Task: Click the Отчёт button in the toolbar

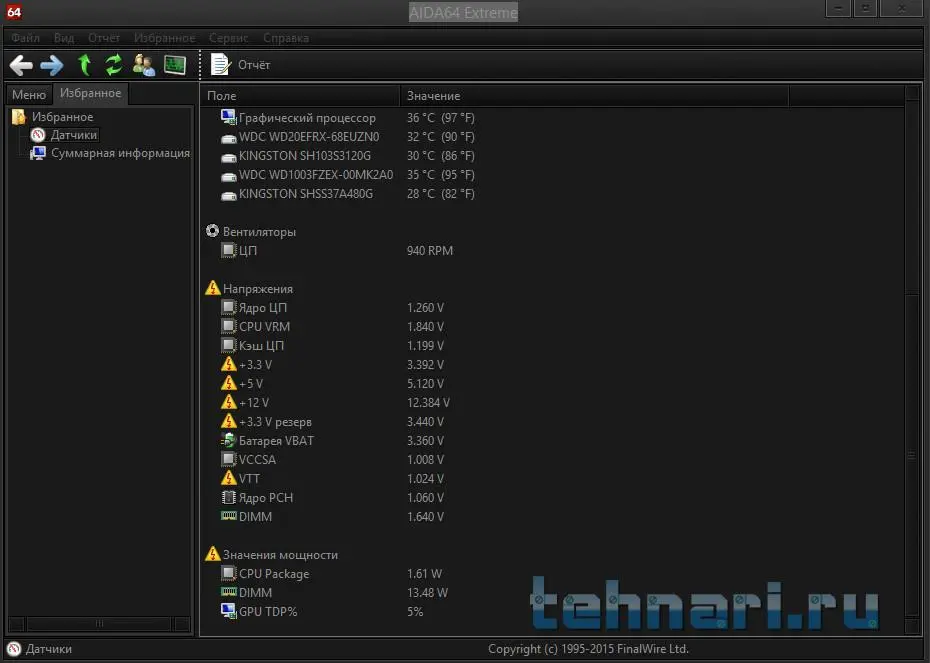Action: pos(241,65)
